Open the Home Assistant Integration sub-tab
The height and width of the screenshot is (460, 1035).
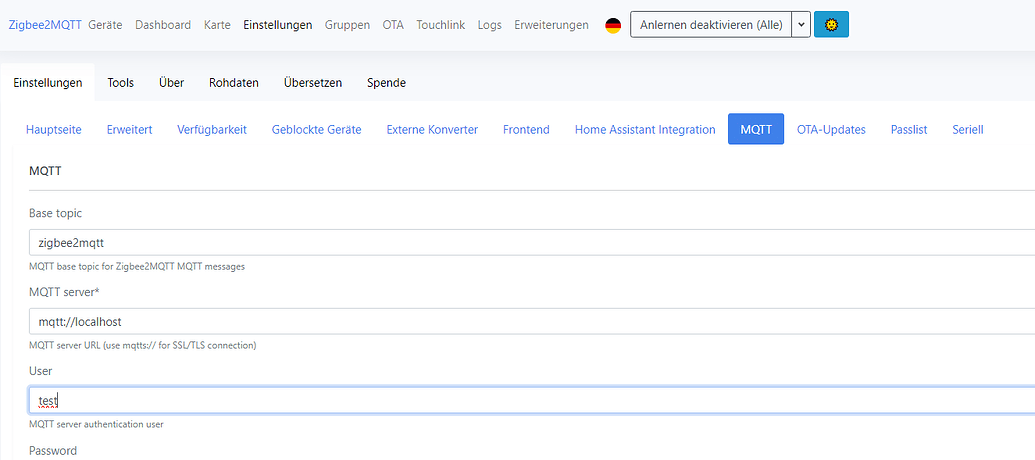click(645, 130)
